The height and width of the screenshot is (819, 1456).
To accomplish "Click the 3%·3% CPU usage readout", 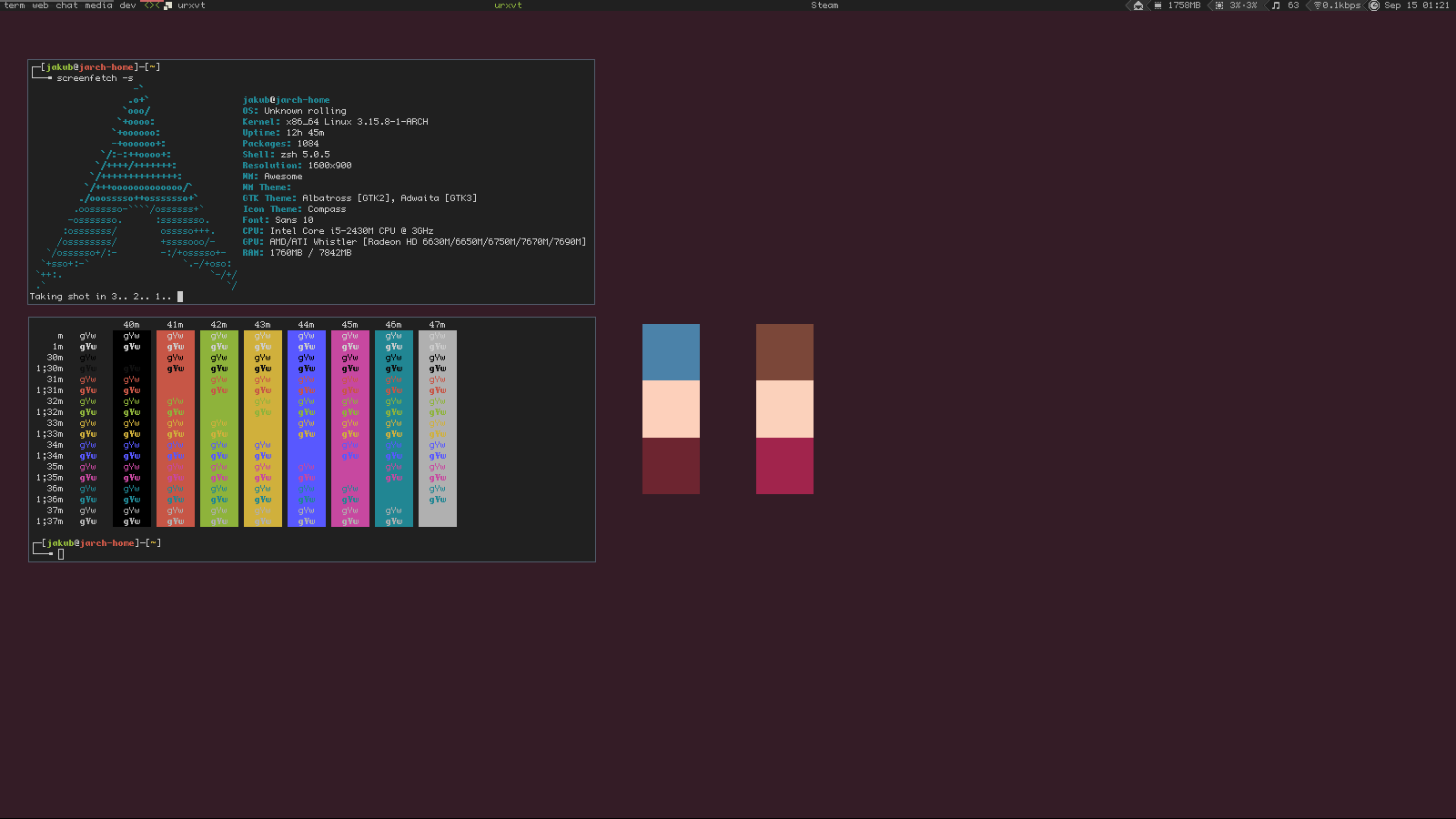I will point(1243,5).
